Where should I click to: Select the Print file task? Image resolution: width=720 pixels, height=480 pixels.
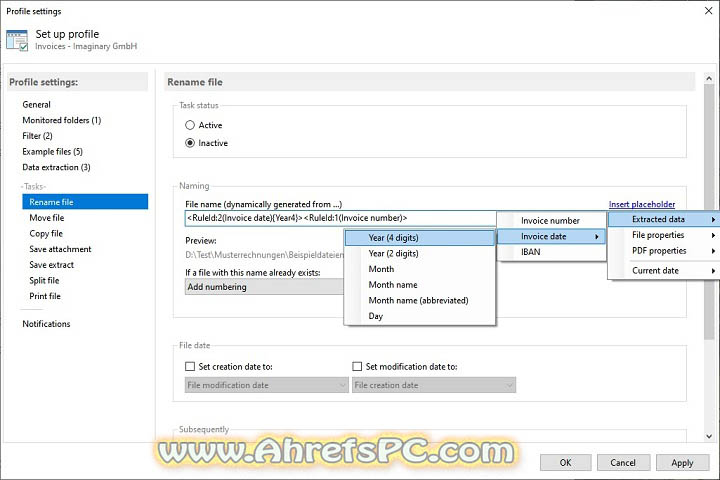45,295
